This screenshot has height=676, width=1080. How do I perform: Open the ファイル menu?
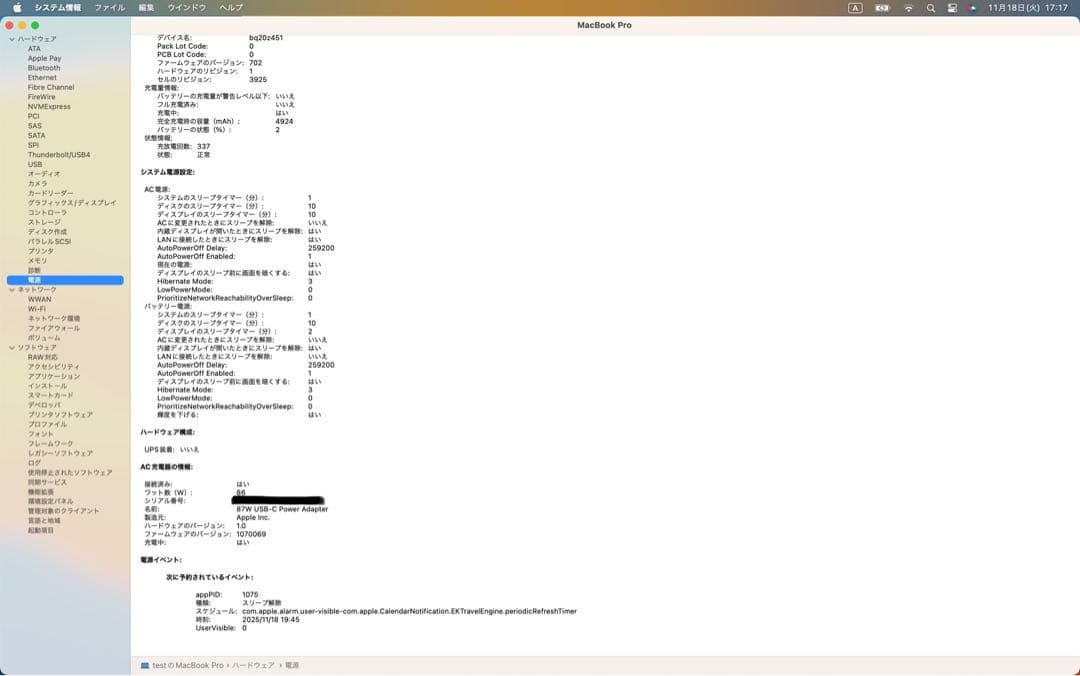click(110, 8)
